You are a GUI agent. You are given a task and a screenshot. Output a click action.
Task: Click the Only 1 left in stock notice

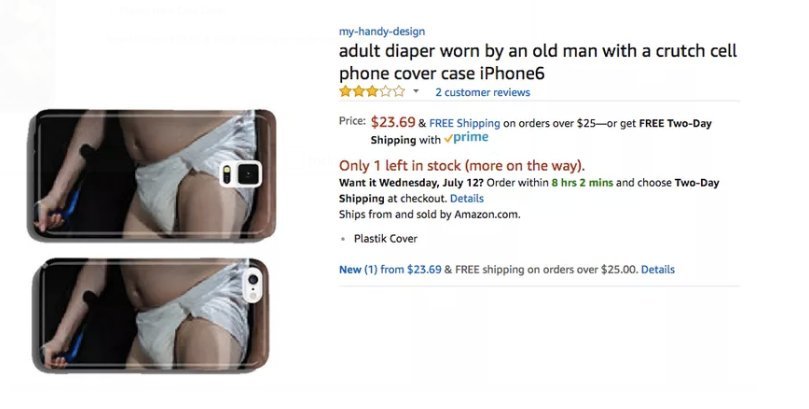click(462, 166)
